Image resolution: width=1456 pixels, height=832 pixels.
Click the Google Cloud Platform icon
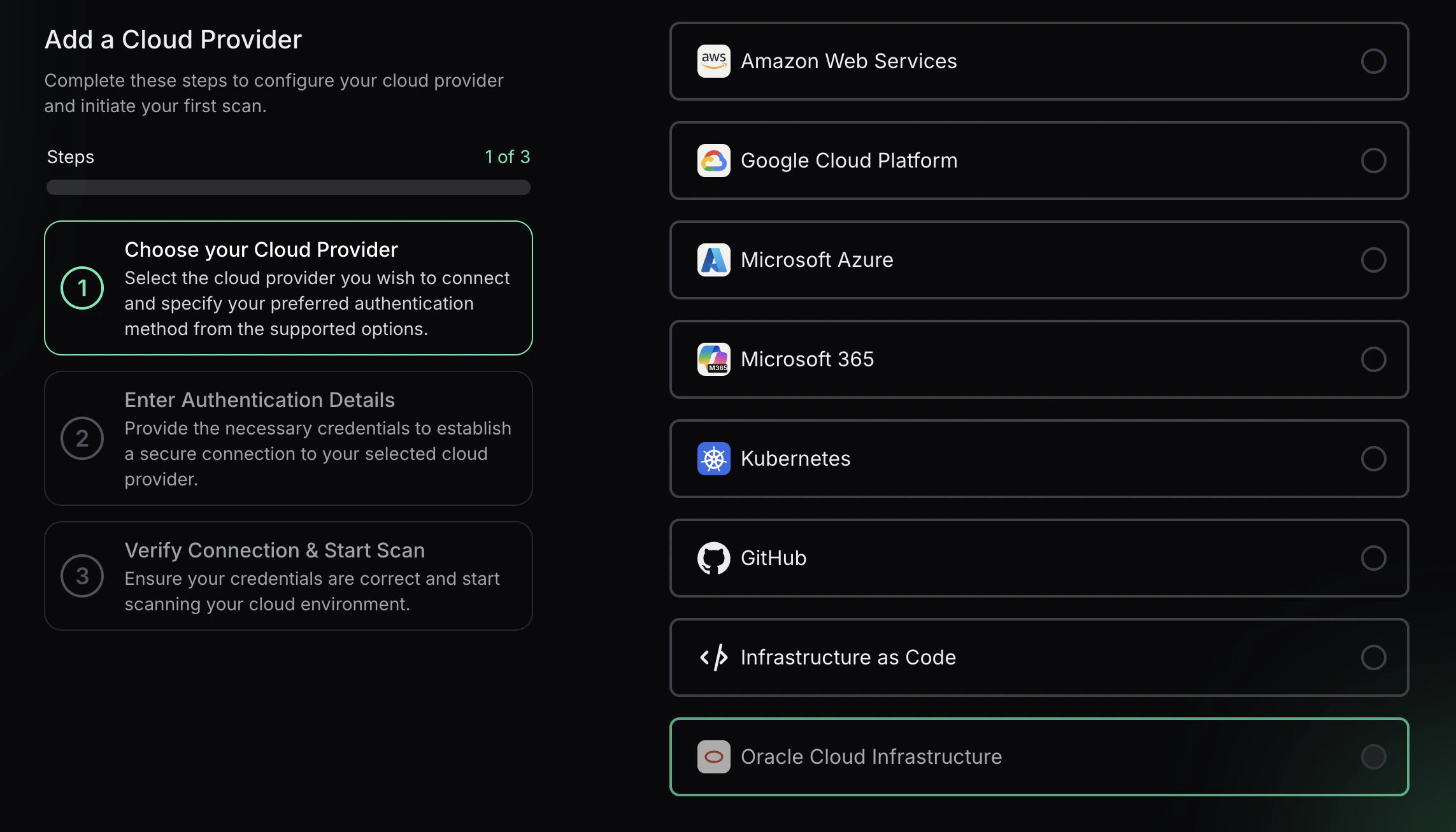(x=713, y=161)
